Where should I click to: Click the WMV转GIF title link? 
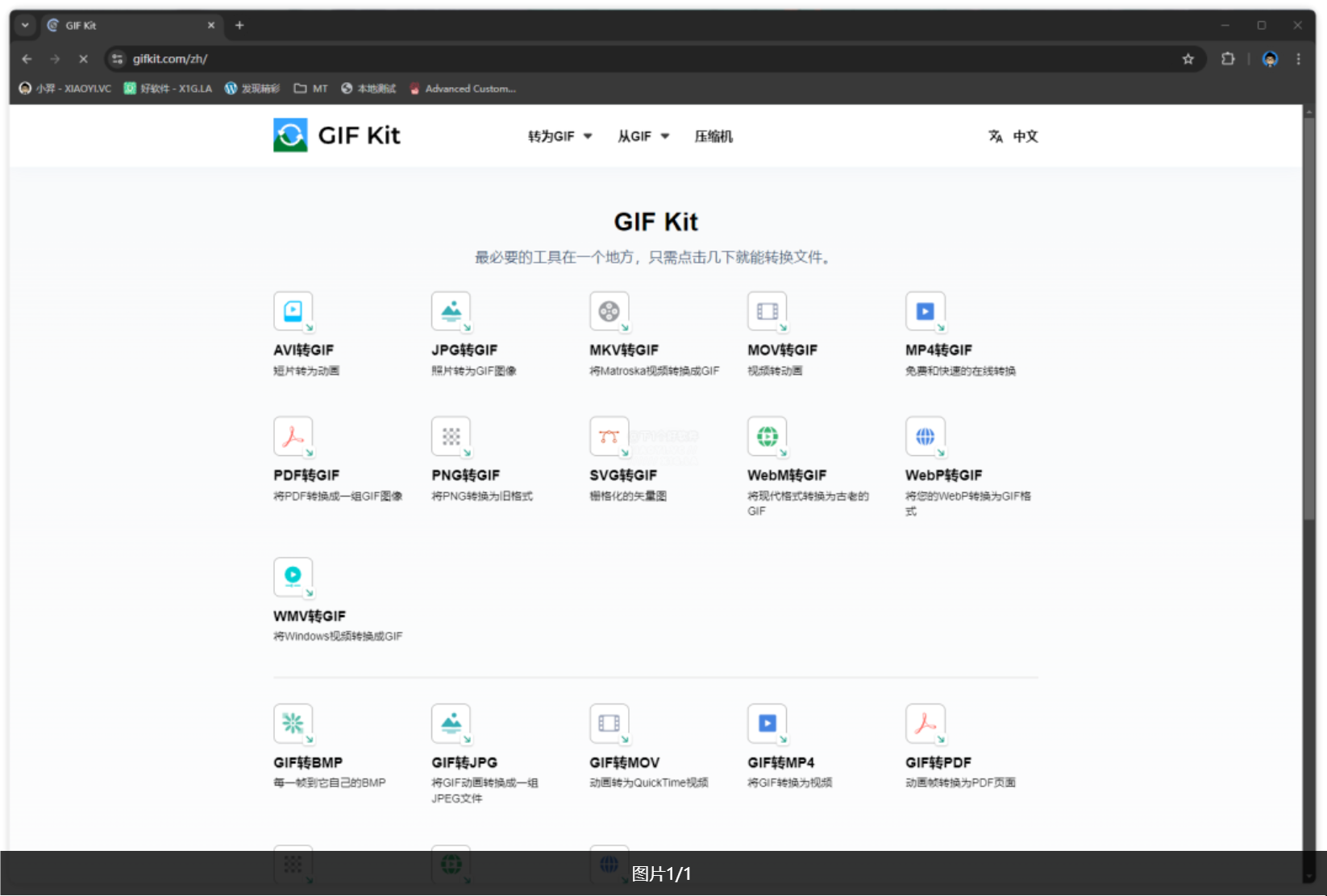310,616
